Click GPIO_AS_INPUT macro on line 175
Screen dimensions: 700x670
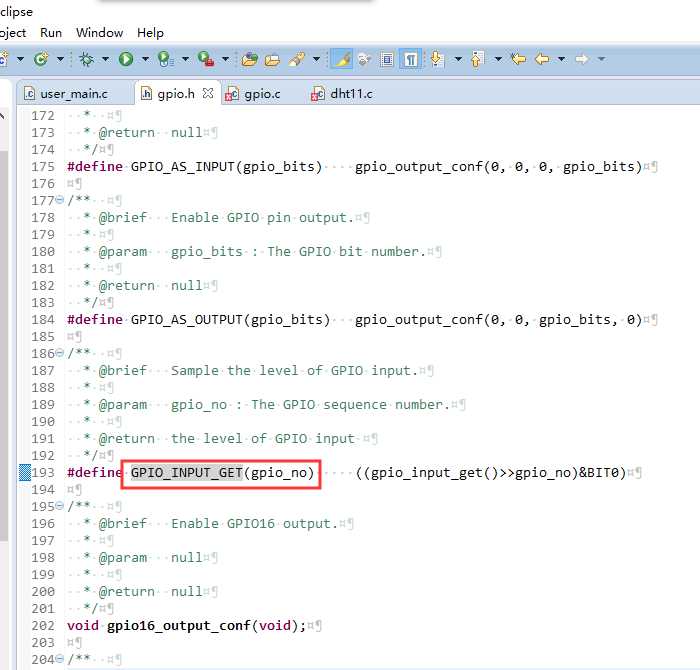(183, 166)
